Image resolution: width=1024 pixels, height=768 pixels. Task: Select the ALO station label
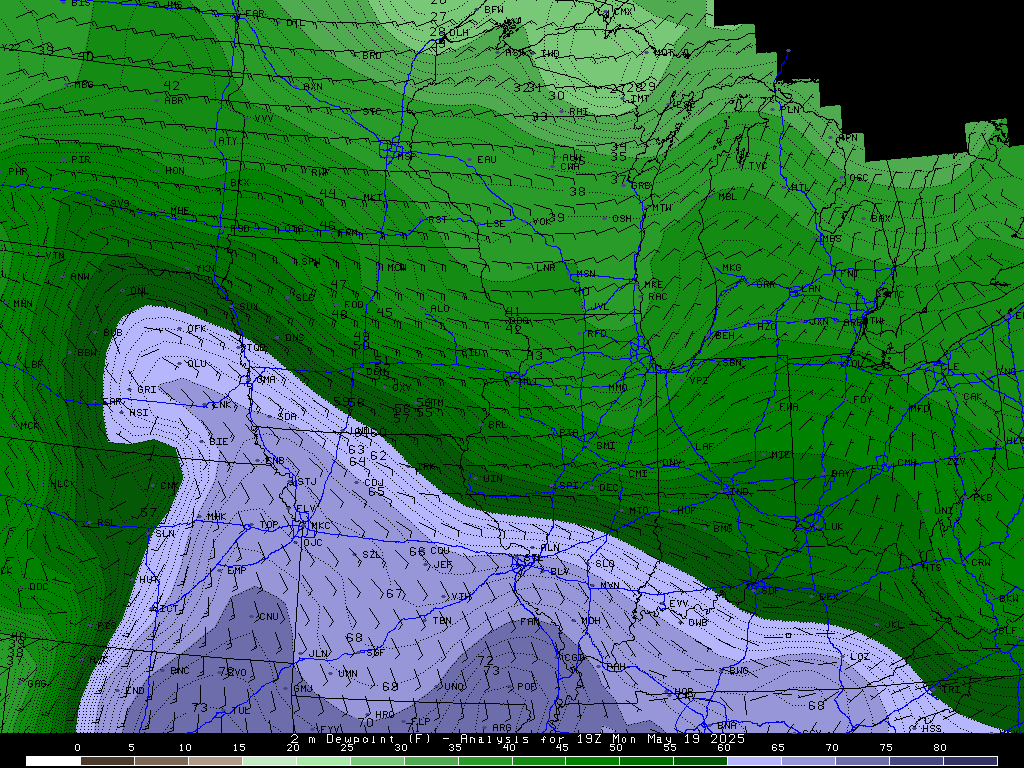[x=440, y=309]
